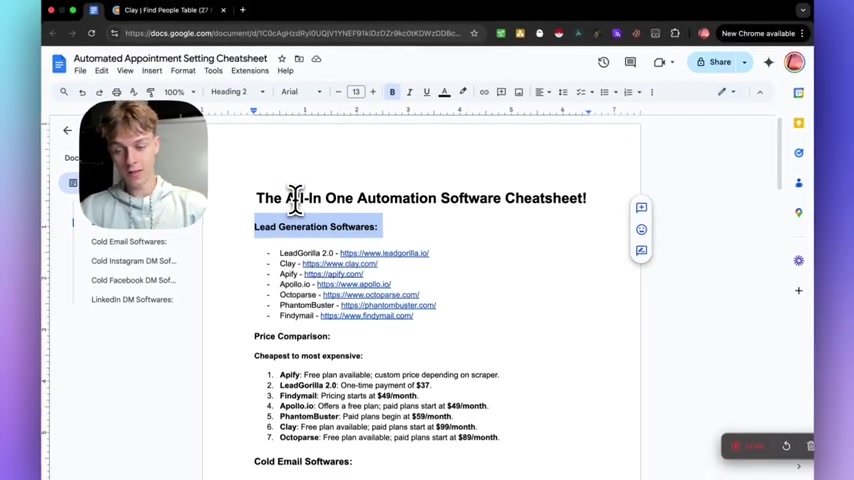
Task: Open the apollo.io link
Action: click(x=354, y=284)
